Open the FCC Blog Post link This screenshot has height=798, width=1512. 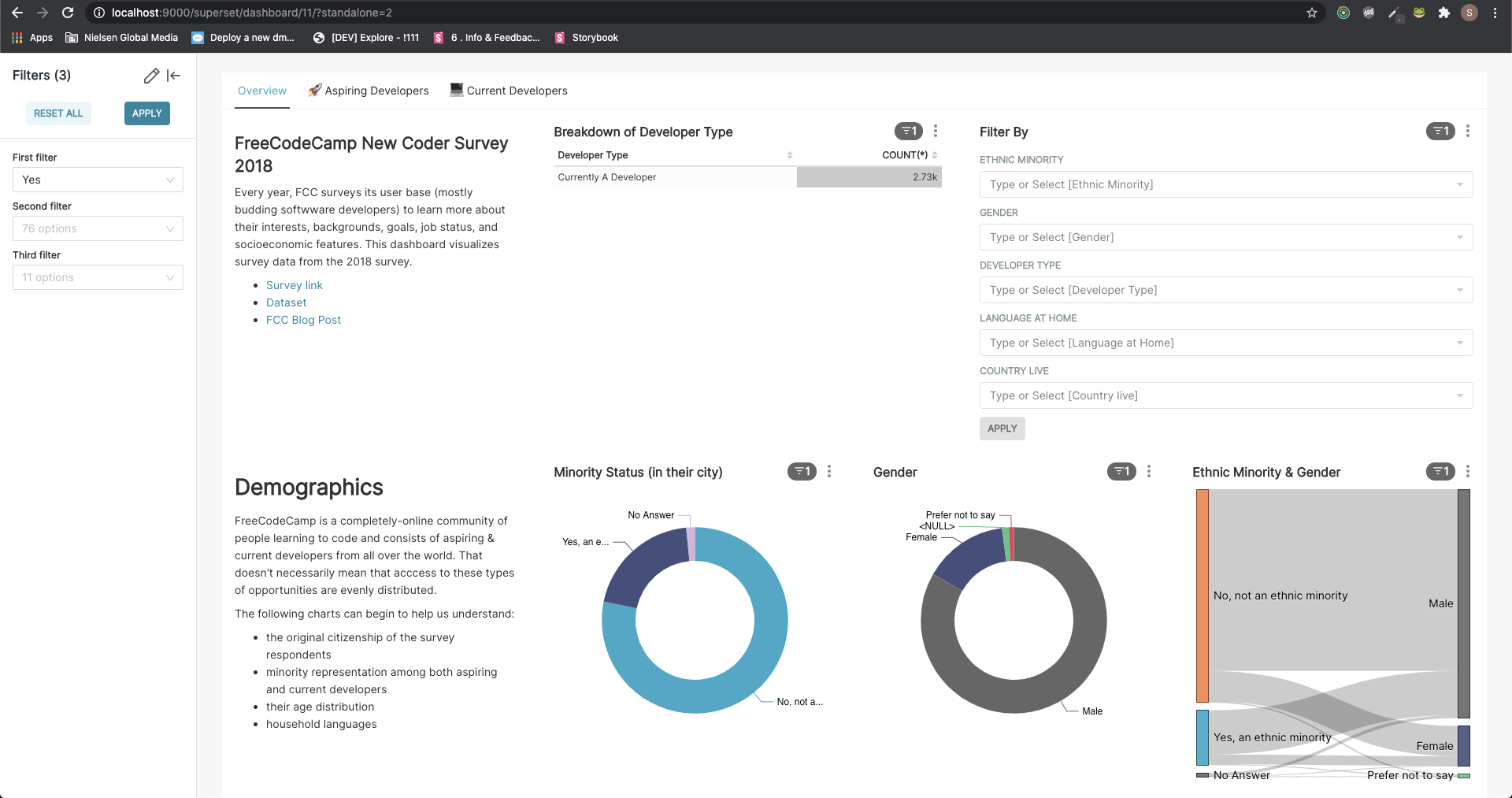(303, 320)
